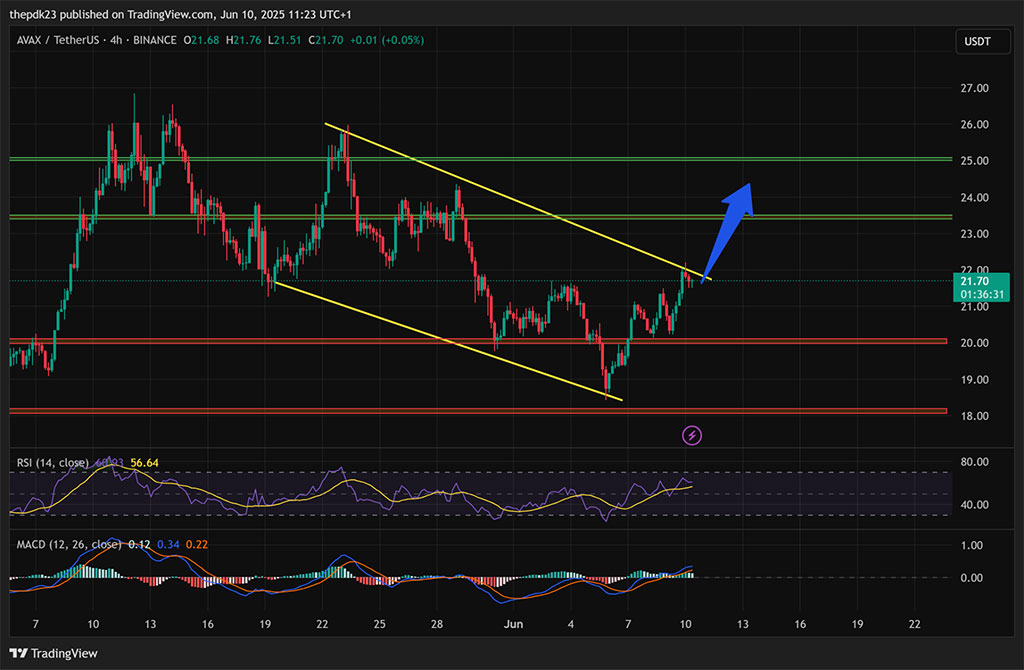This screenshot has width=1024, height=670.
Task: Click the 23.00 price axis label
Action: click(974, 234)
